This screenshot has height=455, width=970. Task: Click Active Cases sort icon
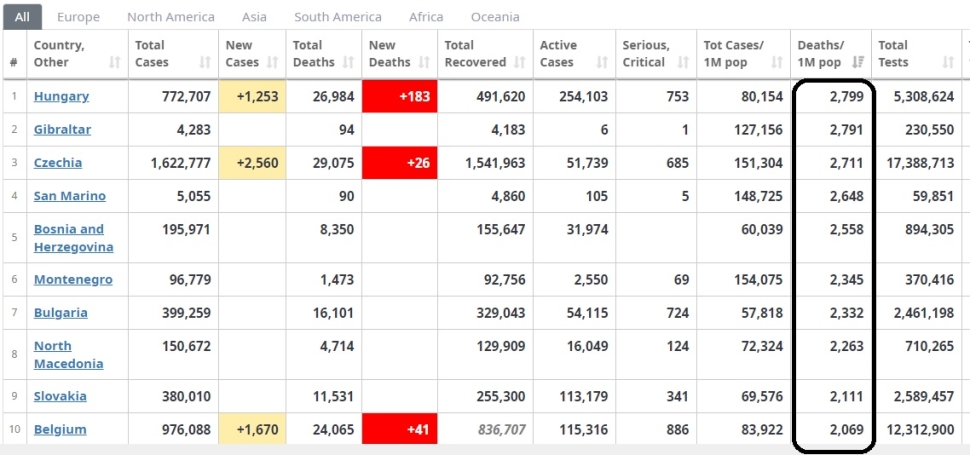coord(602,62)
